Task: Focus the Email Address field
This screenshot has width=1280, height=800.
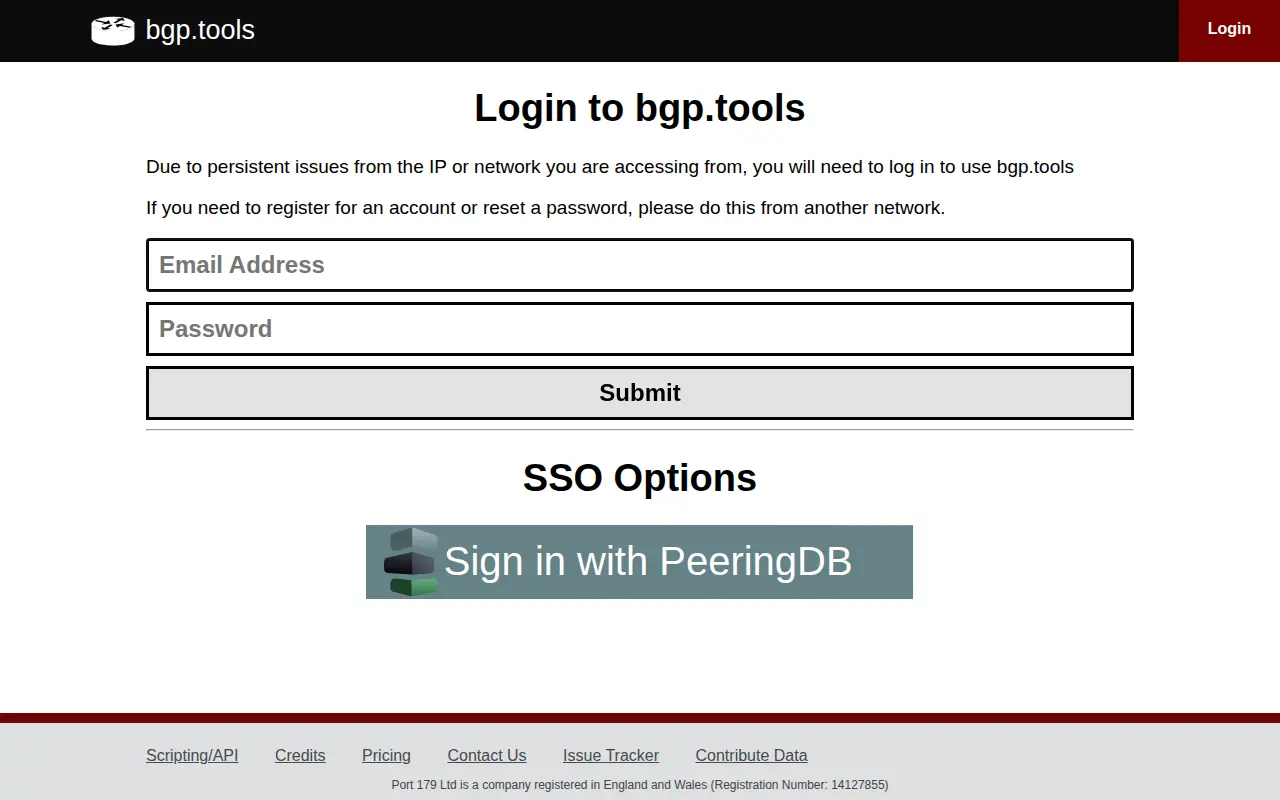Action: click(640, 265)
